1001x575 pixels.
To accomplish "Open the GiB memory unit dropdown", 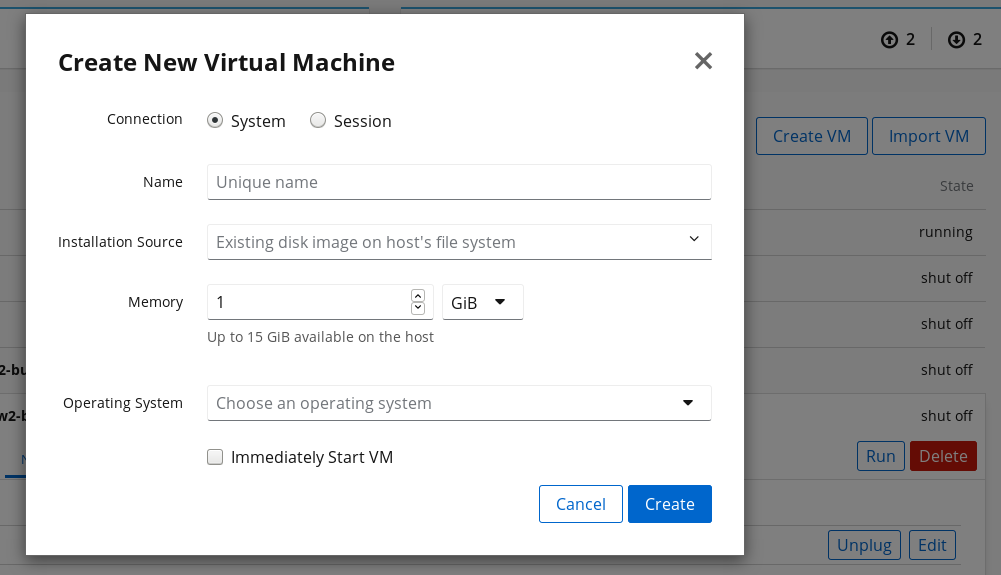I will (x=482, y=302).
